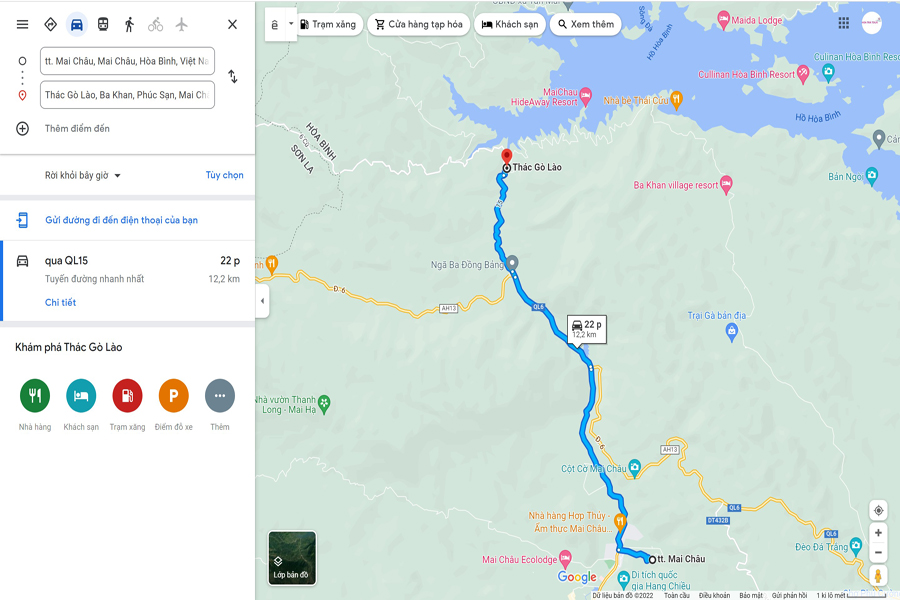Image resolution: width=900 pixels, height=600 pixels.
Task: Show your current location on the map
Action: tap(878, 510)
